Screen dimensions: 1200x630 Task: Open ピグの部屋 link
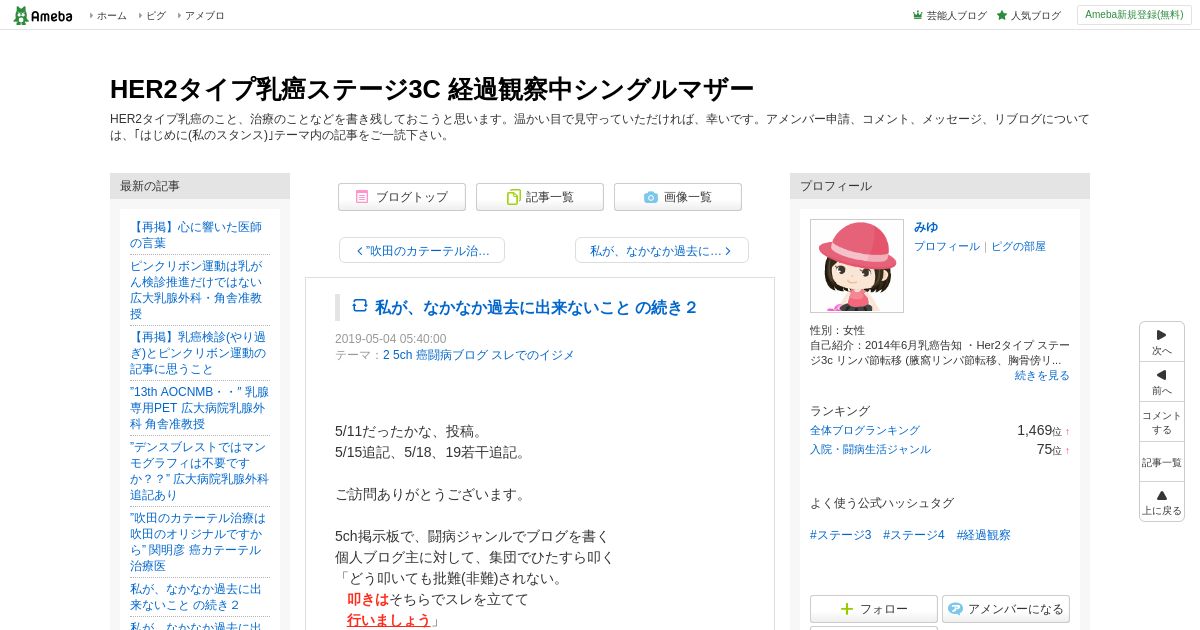pyautogui.click(x=1018, y=246)
